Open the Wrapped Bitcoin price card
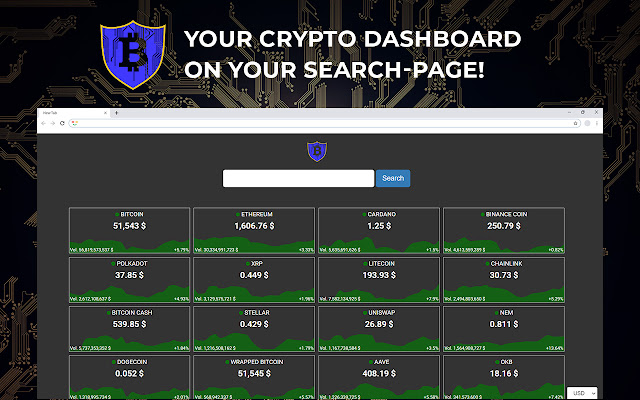Screen dimensions: 640x400 pos(254,378)
